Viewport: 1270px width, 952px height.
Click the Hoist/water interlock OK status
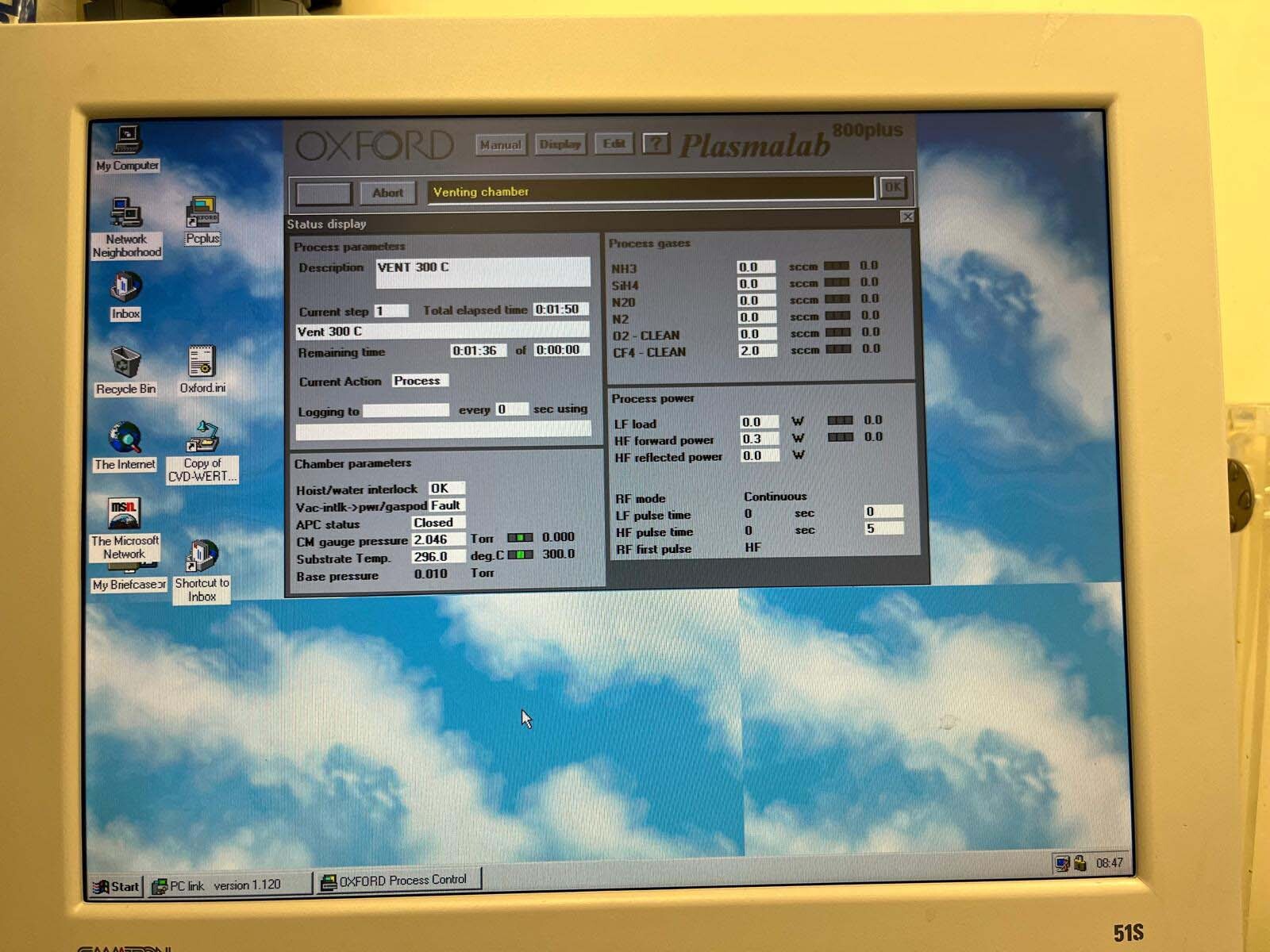(446, 489)
